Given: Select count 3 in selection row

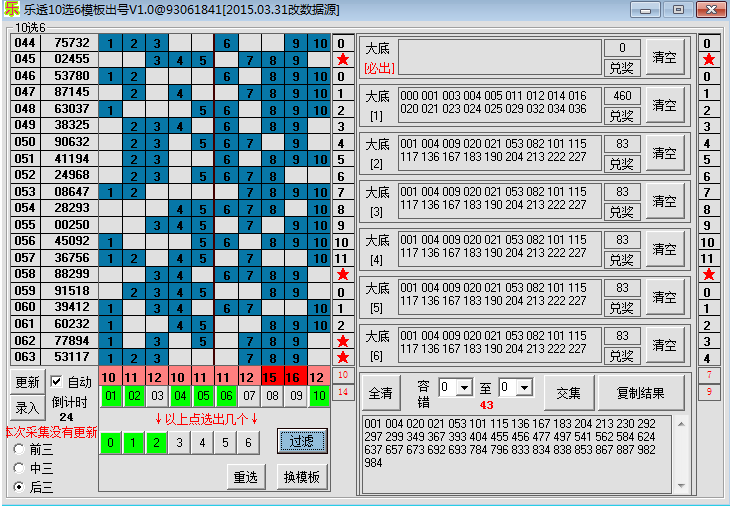Looking at the screenshot, I should (x=179, y=442).
